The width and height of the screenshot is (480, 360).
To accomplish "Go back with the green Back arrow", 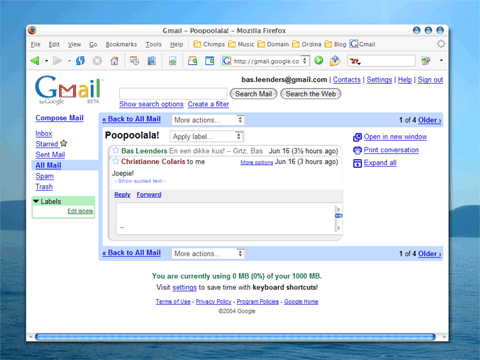I will (x=35, y=61).
